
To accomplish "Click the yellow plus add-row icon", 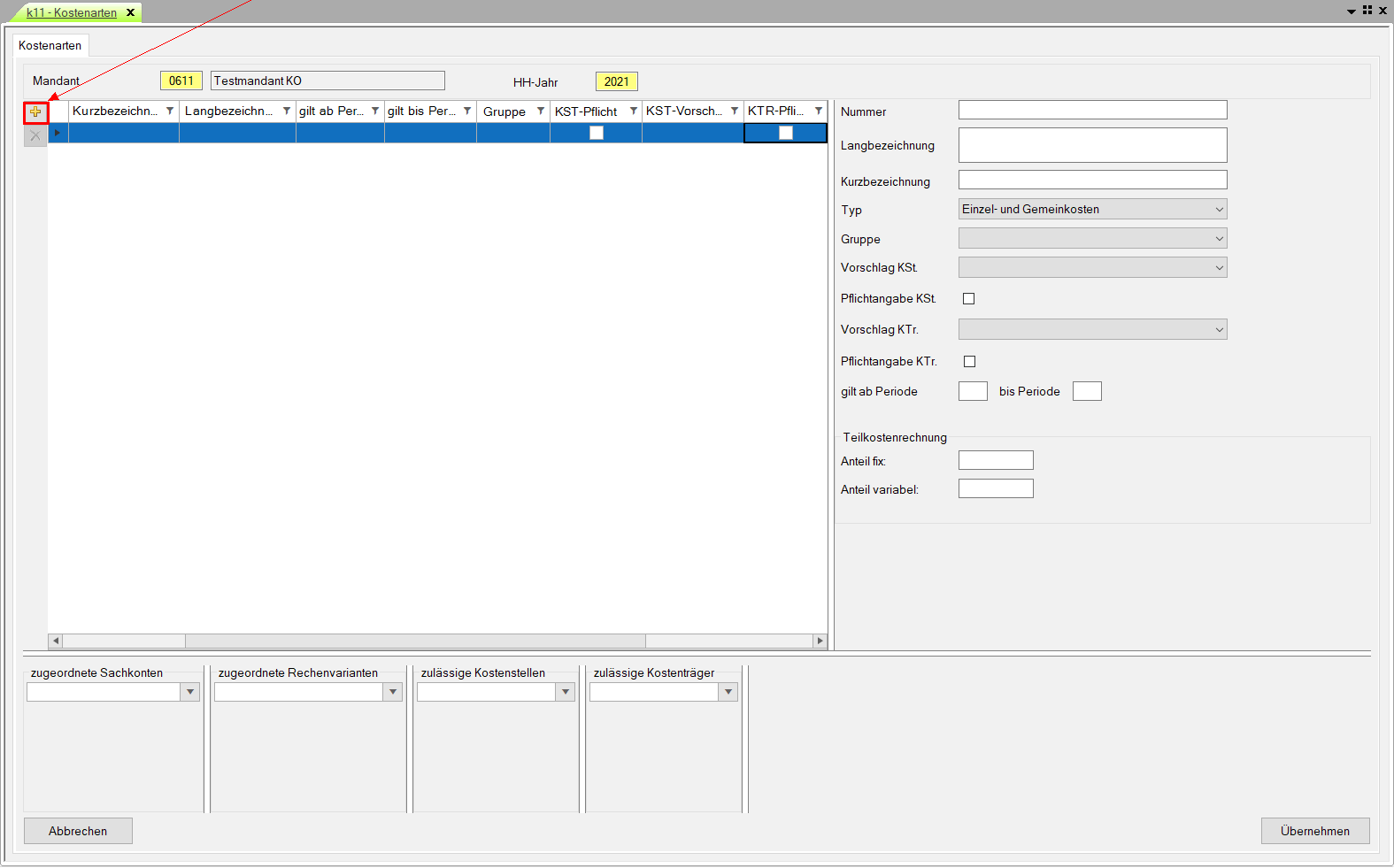I will (x=35, y=112).
